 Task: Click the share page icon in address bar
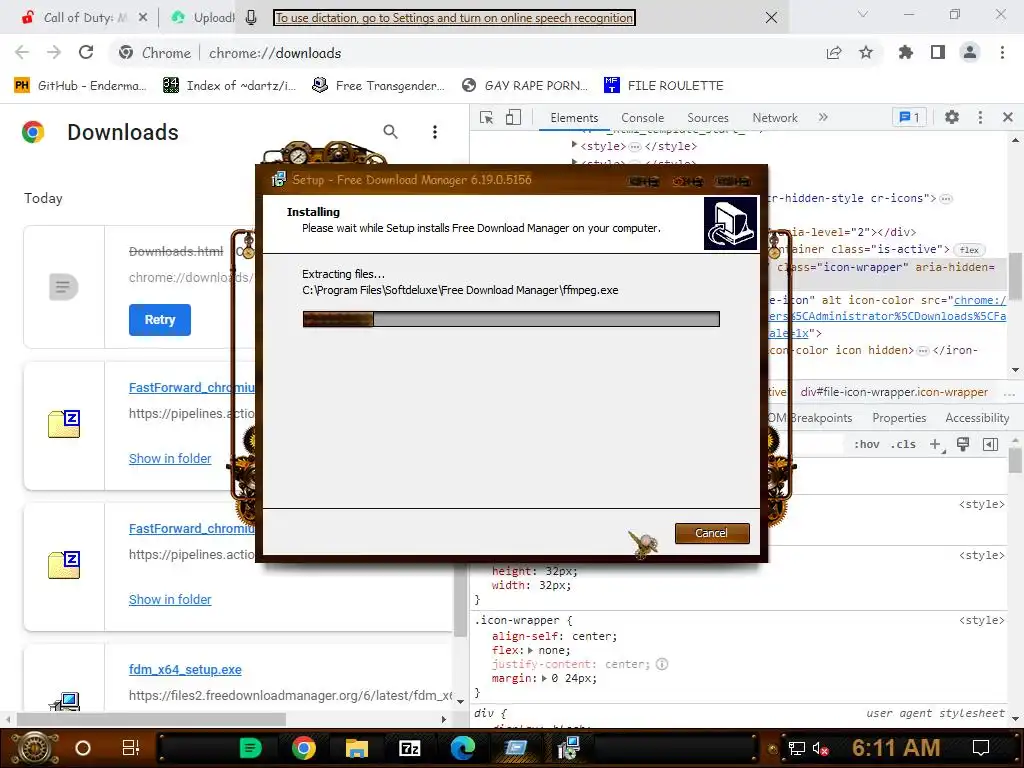click(834, 53)
